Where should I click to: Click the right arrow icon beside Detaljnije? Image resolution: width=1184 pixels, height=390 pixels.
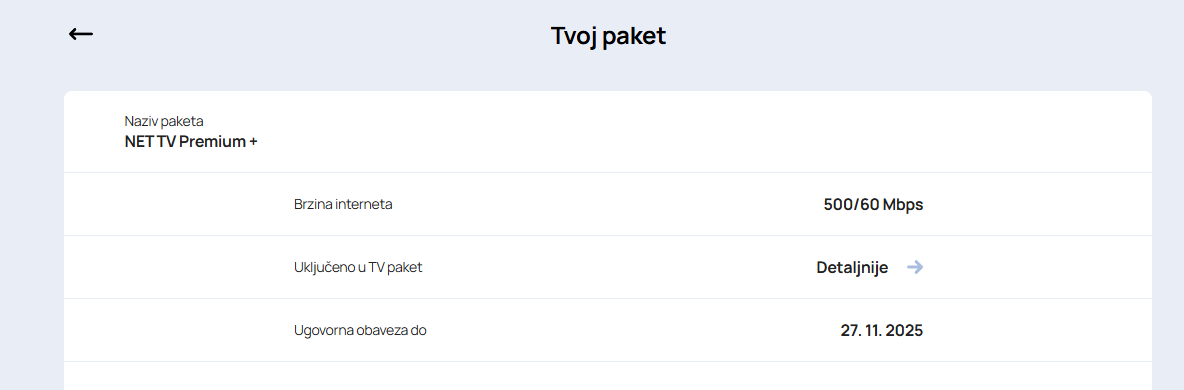(x=915, y=267)
